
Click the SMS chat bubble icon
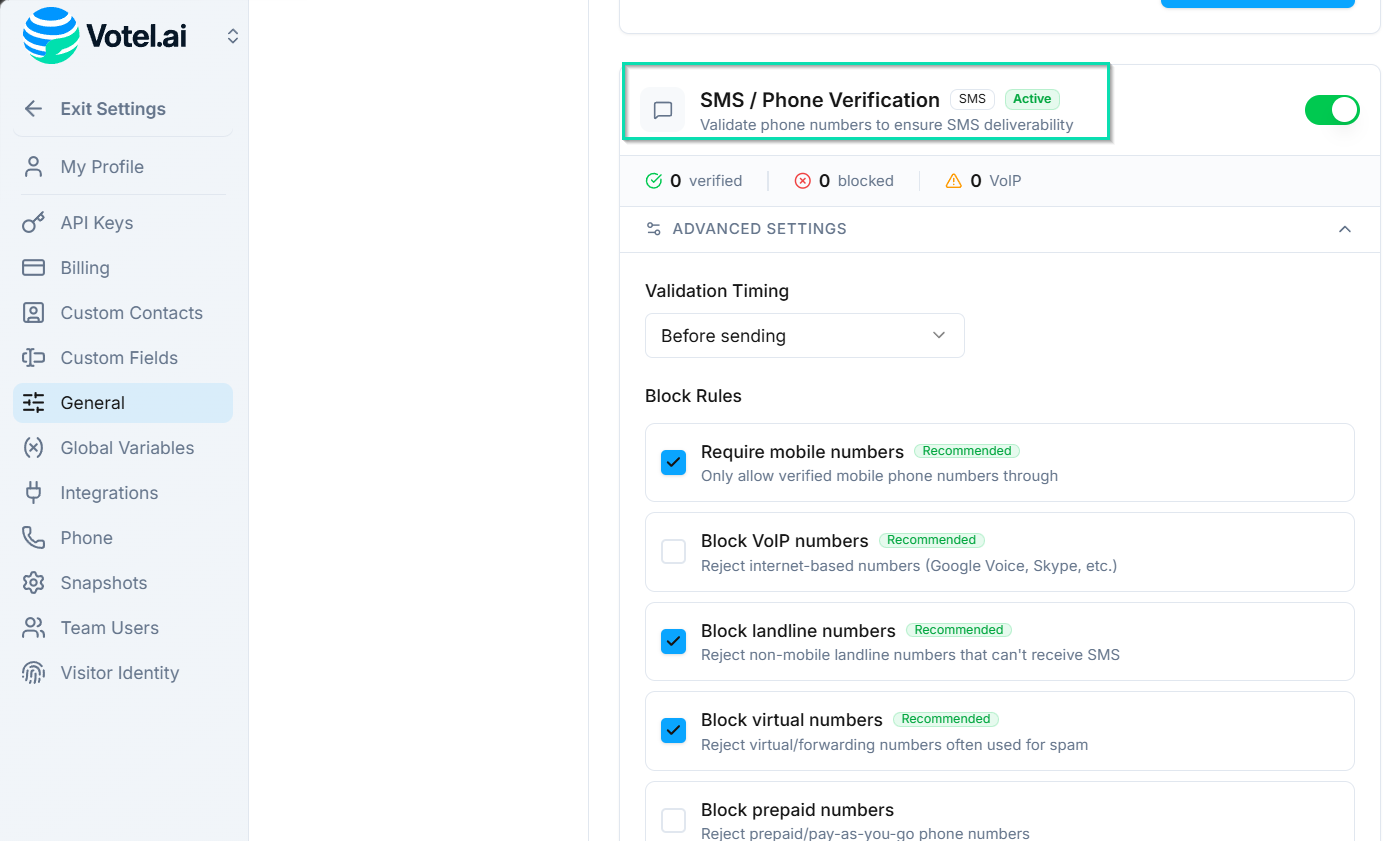pos(662,110)
